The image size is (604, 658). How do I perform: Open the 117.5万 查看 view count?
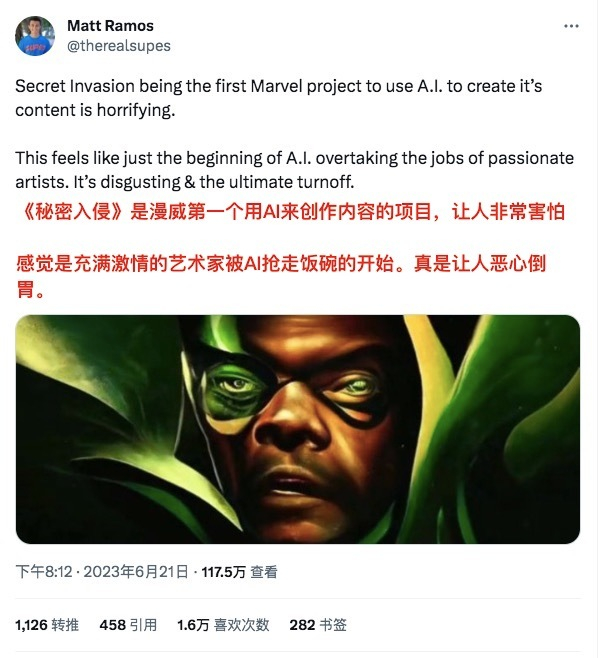click(x=239, y=572)
